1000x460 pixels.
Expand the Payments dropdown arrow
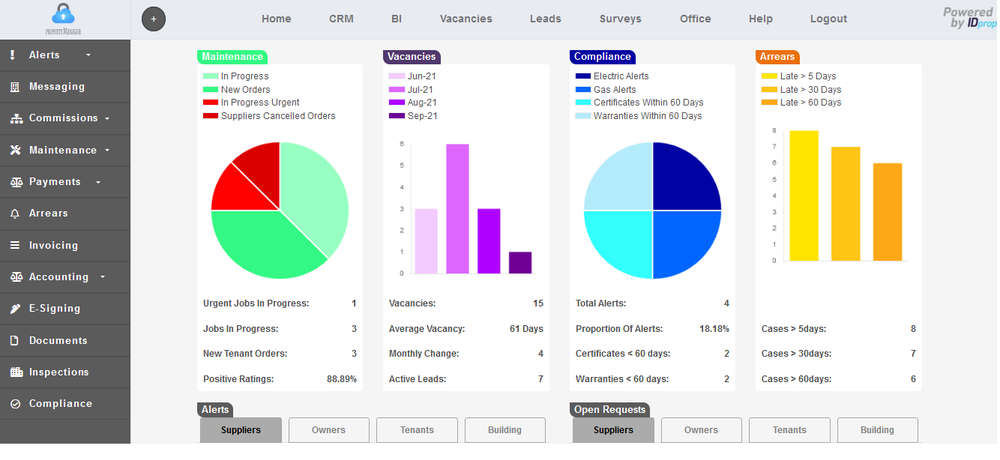[x=98, y=182]
